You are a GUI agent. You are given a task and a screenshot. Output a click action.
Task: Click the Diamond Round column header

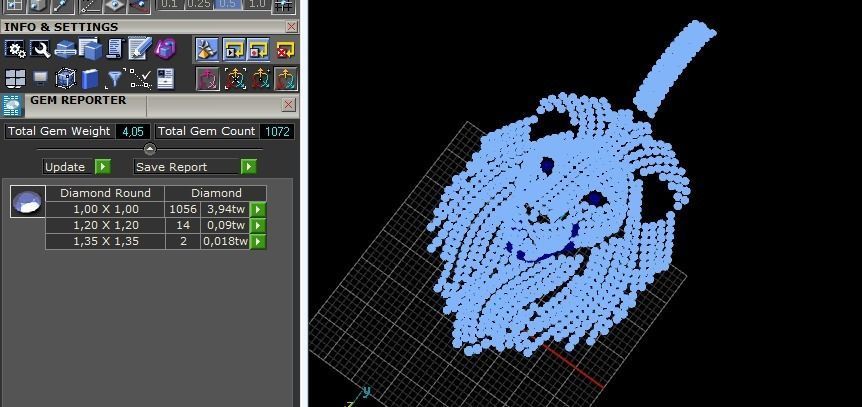click(x=106, y=193)
